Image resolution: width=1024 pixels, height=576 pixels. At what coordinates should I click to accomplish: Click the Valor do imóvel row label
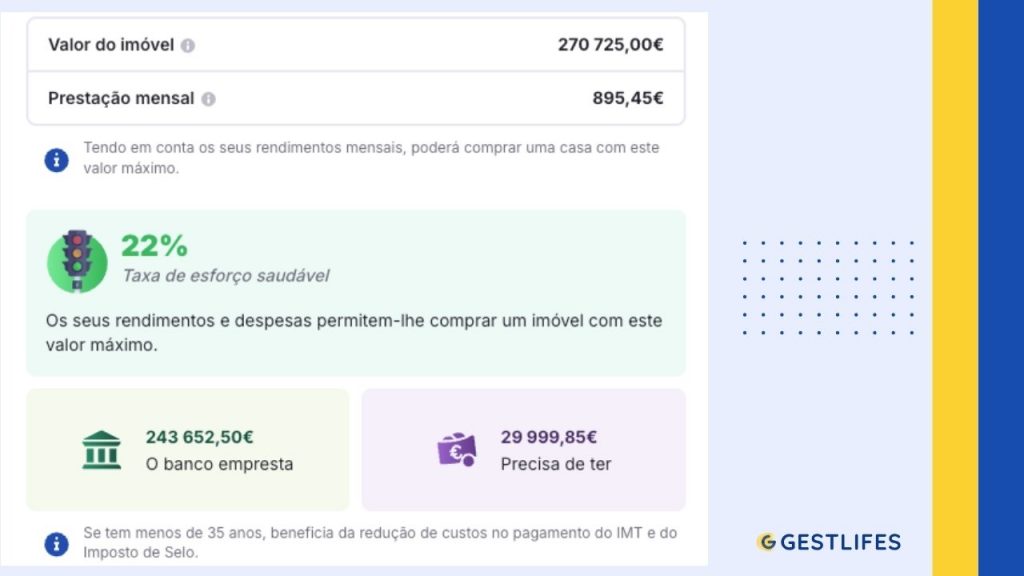[111, 45]
